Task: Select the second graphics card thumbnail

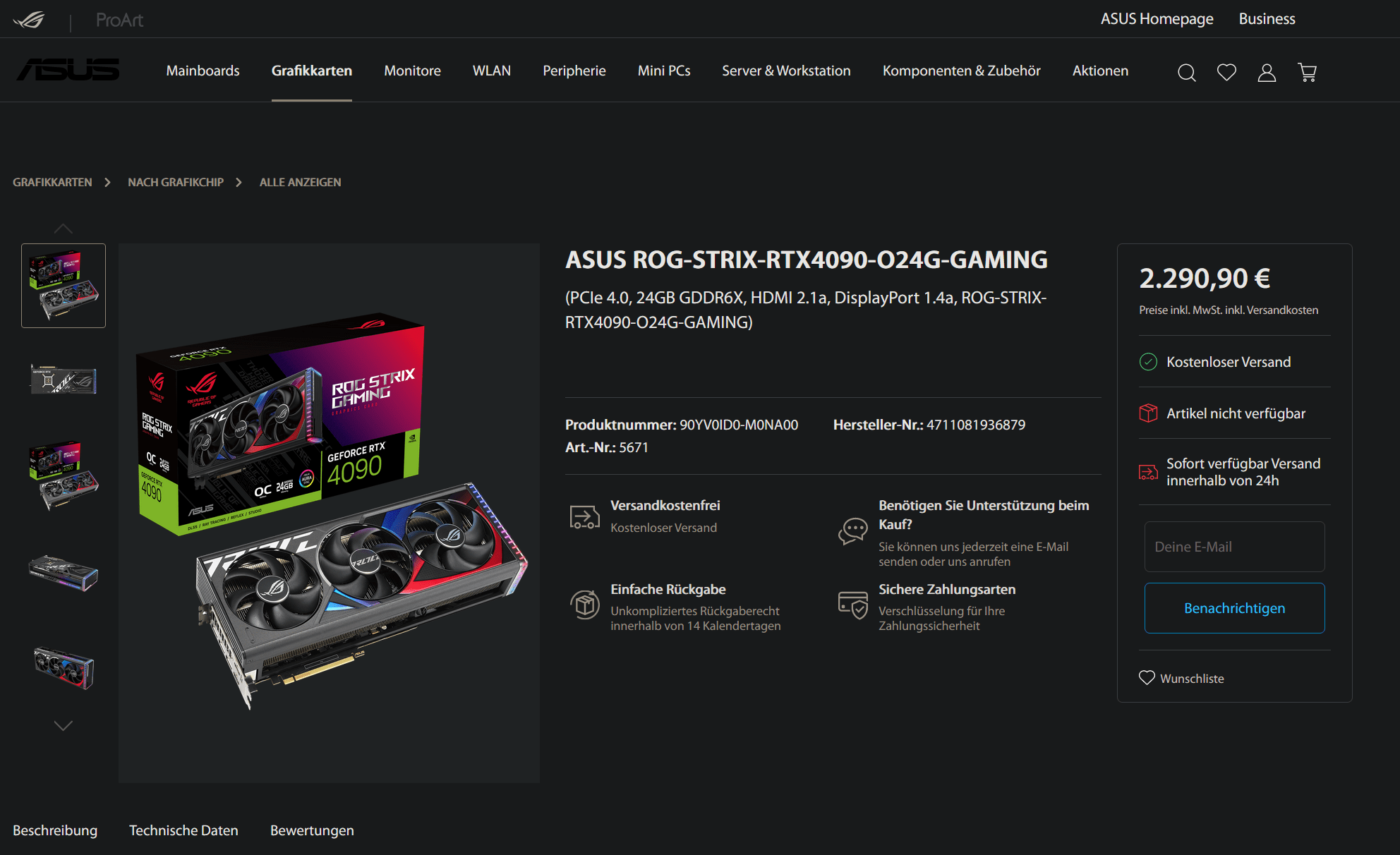Action: click(x=64, y=381)
